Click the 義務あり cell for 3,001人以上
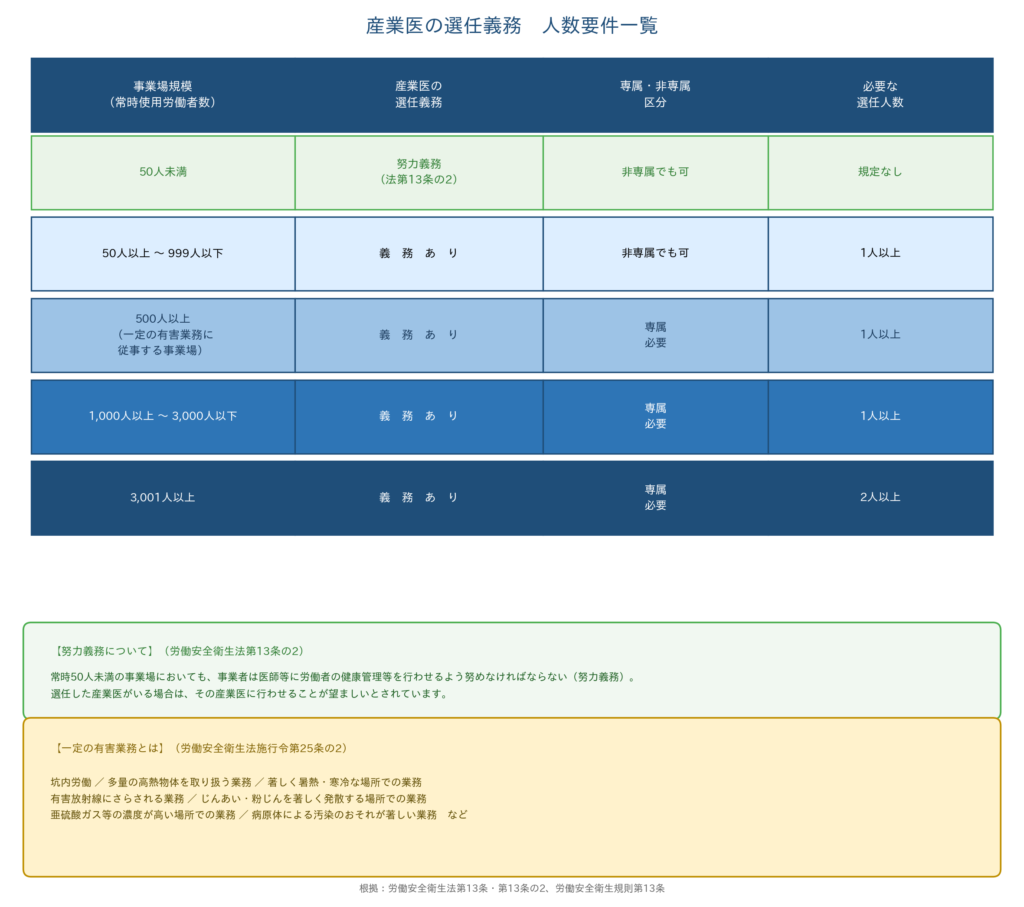The image size is (1024, 907). 418,497
